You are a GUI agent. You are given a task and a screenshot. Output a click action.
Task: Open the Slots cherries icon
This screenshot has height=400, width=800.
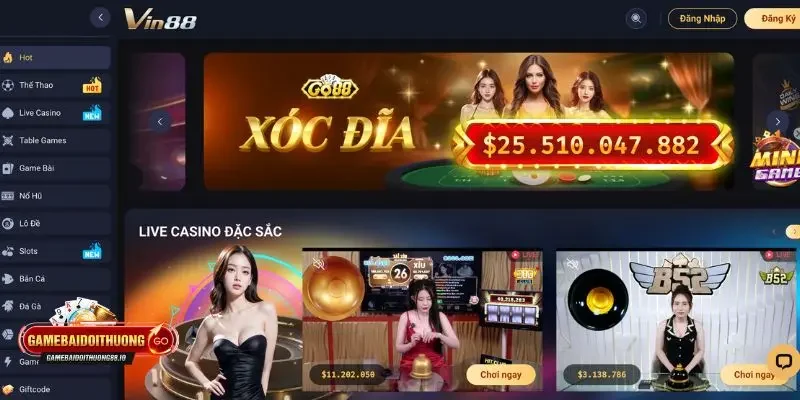(8, 251)
